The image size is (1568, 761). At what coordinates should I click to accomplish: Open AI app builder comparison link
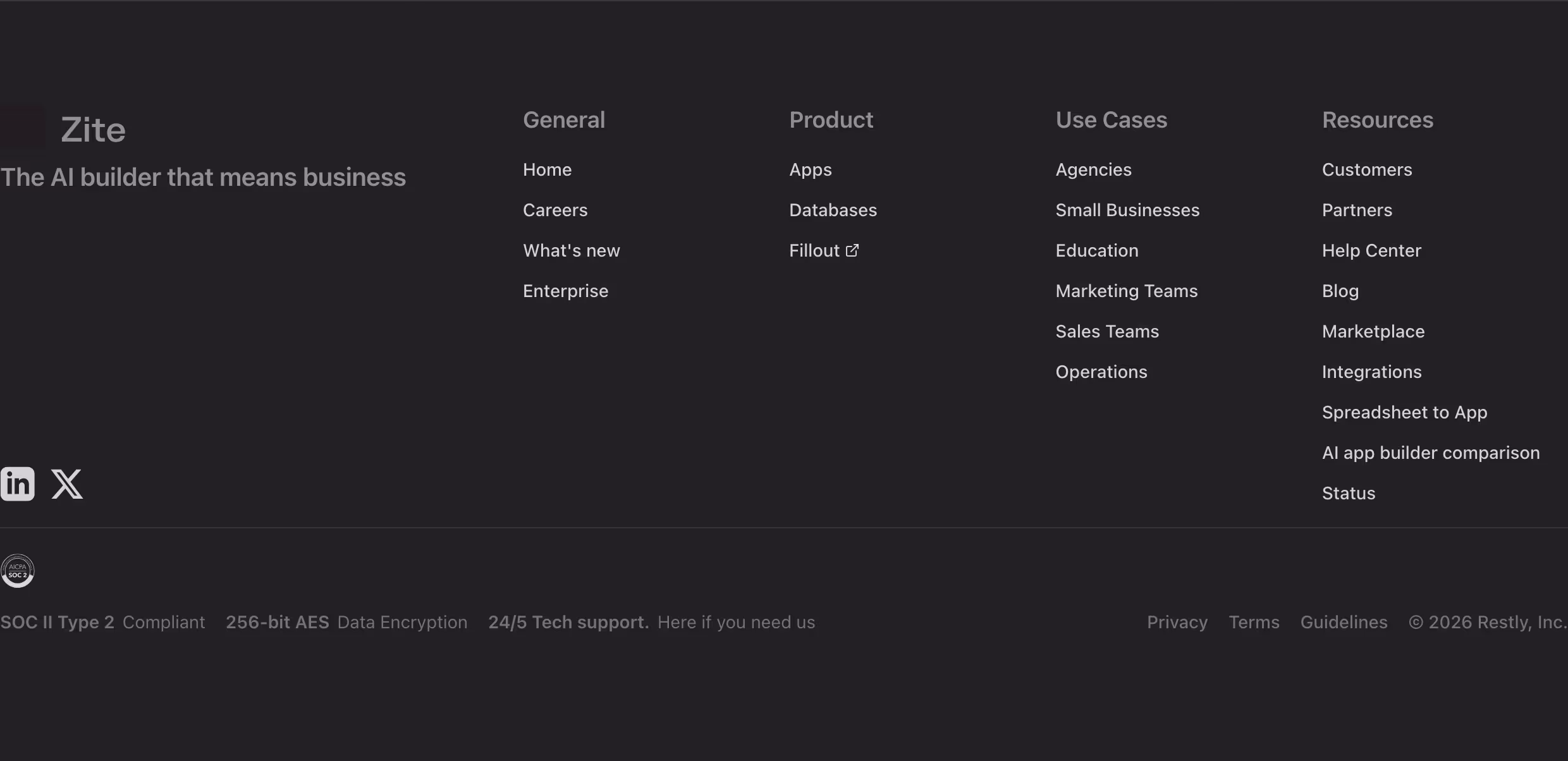(x=1431, y=453)
